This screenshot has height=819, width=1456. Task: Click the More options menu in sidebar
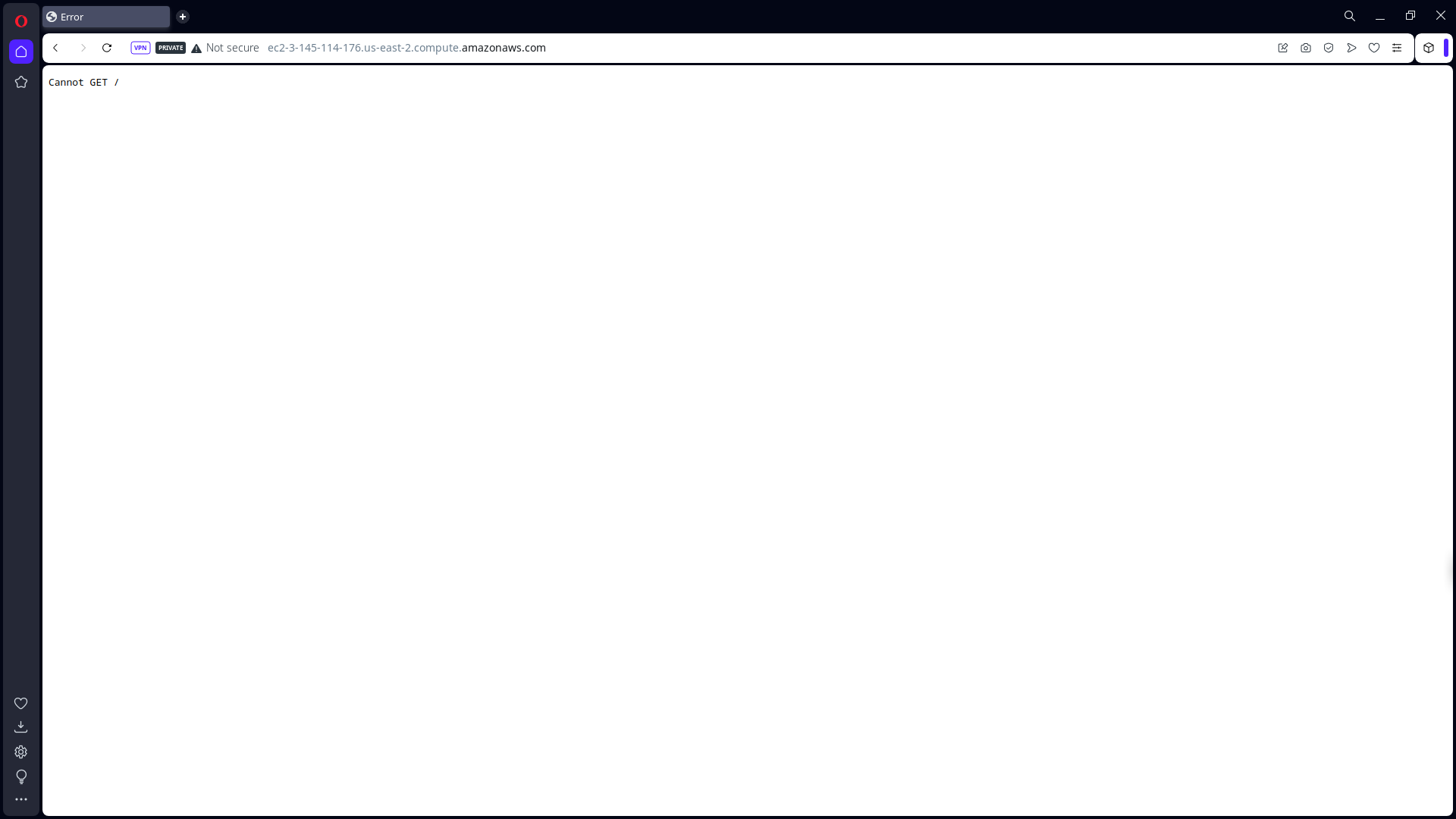click(x=21, y=799)
